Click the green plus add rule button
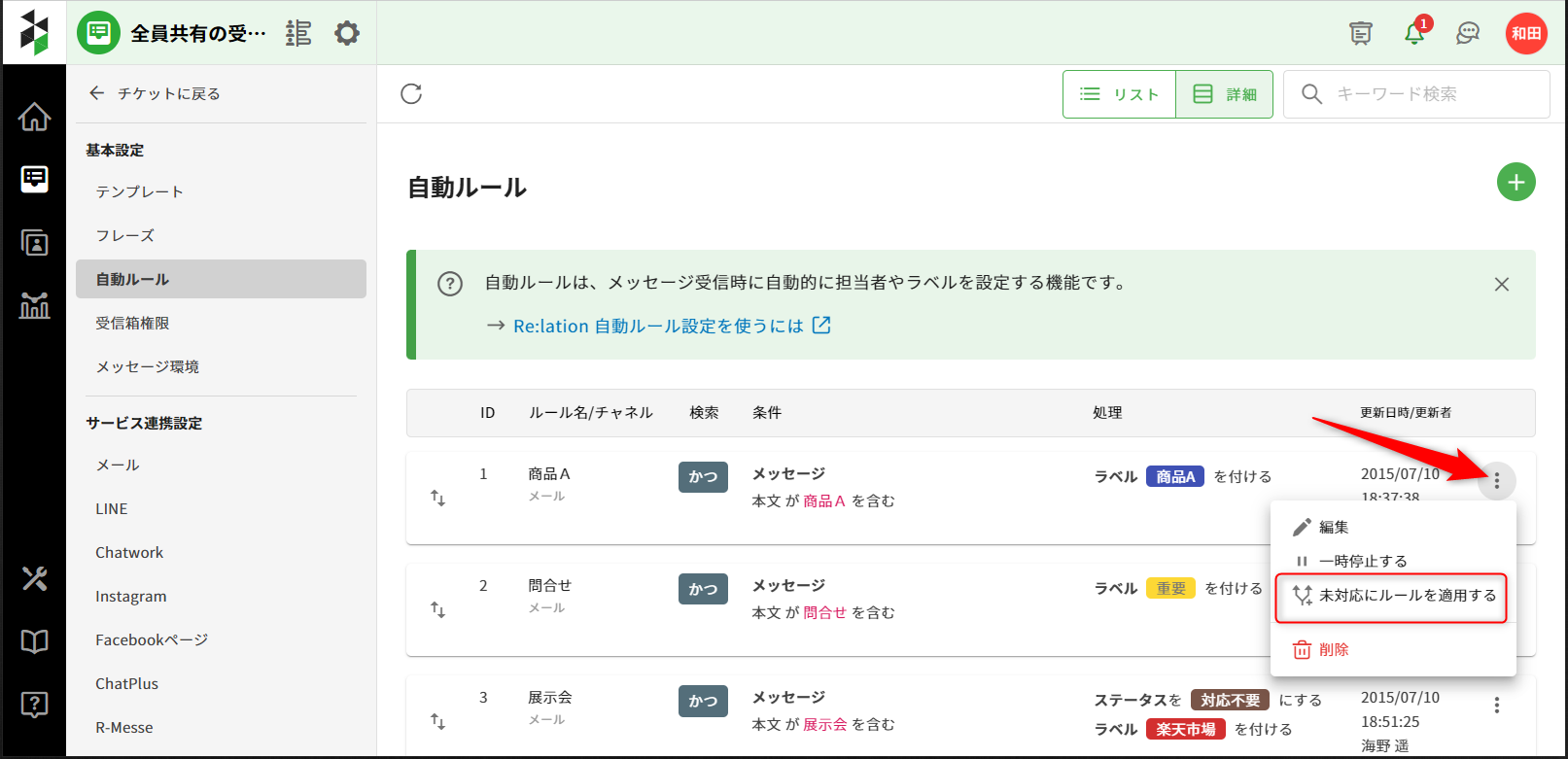The image size is (1568, 759). (1516, 182)
